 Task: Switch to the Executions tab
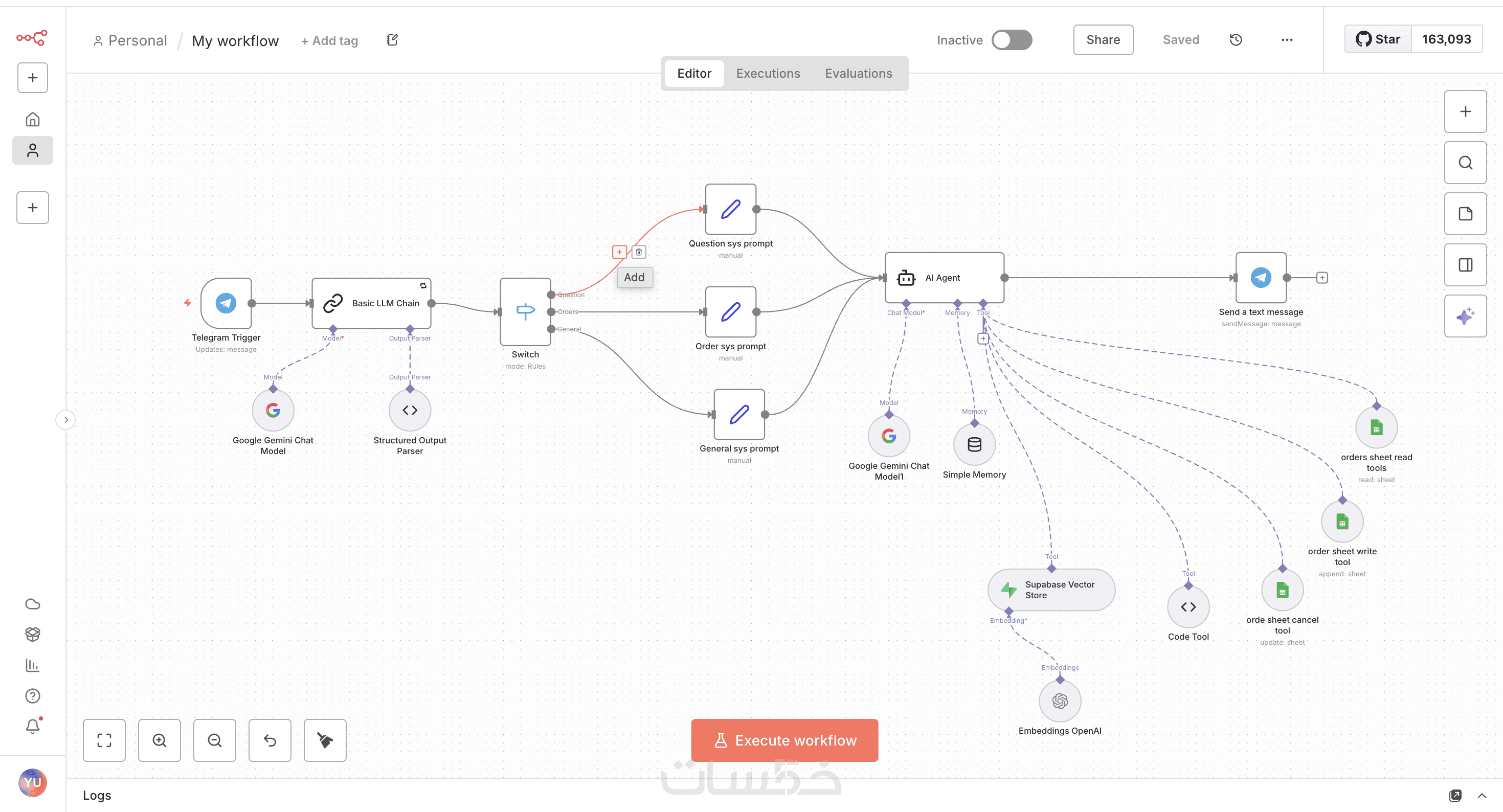tap(768, 74)
